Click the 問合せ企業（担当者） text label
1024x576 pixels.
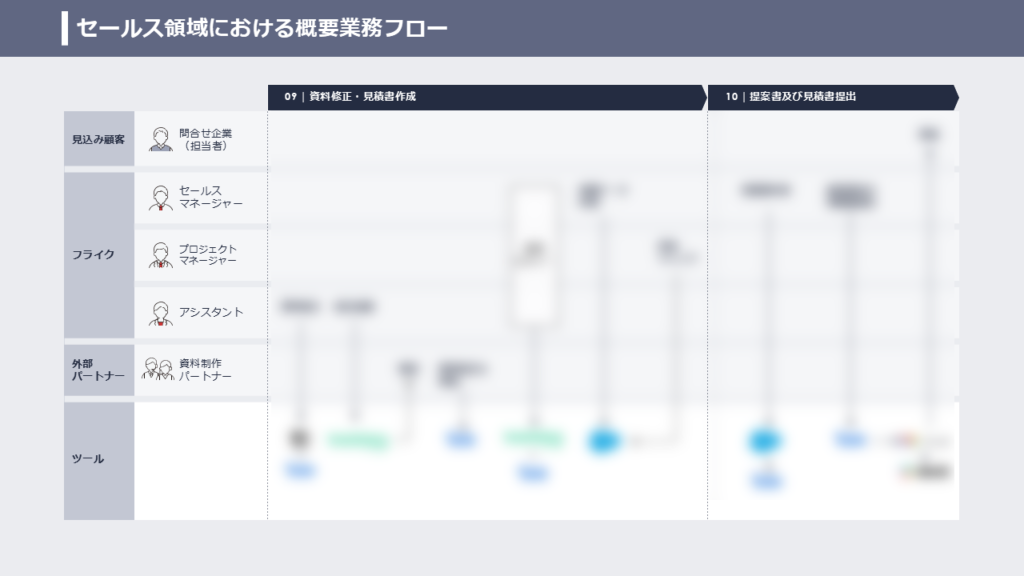click(206, 139)
